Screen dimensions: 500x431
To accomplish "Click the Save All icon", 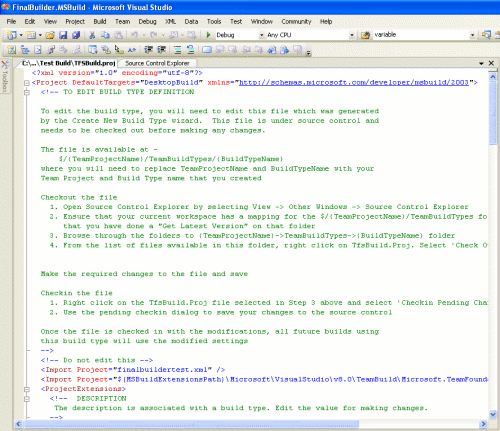I will click(76, 35).
